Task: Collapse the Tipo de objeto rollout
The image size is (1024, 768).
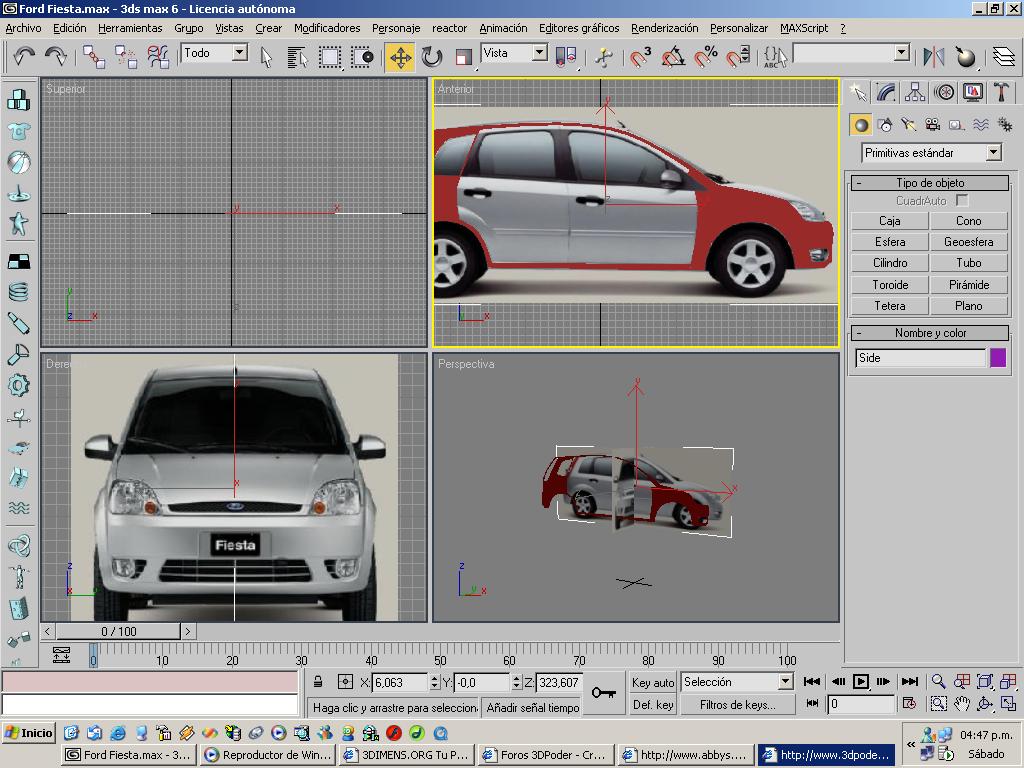Action: (930, 183)
